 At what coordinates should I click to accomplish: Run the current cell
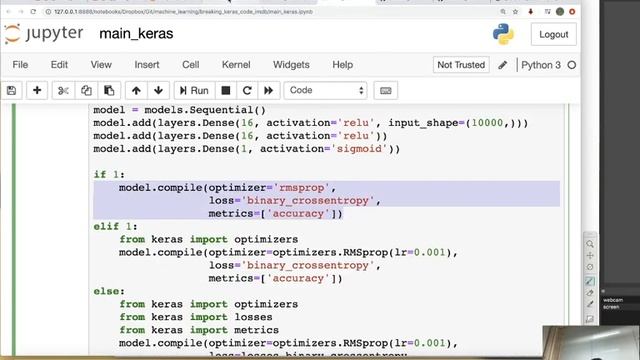(194, 90)
